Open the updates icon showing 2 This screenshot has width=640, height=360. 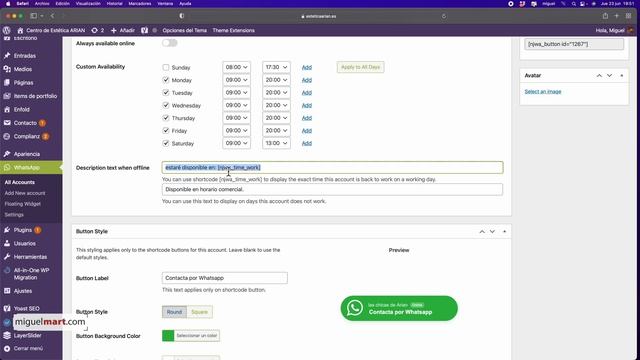(x=95, y=30)
